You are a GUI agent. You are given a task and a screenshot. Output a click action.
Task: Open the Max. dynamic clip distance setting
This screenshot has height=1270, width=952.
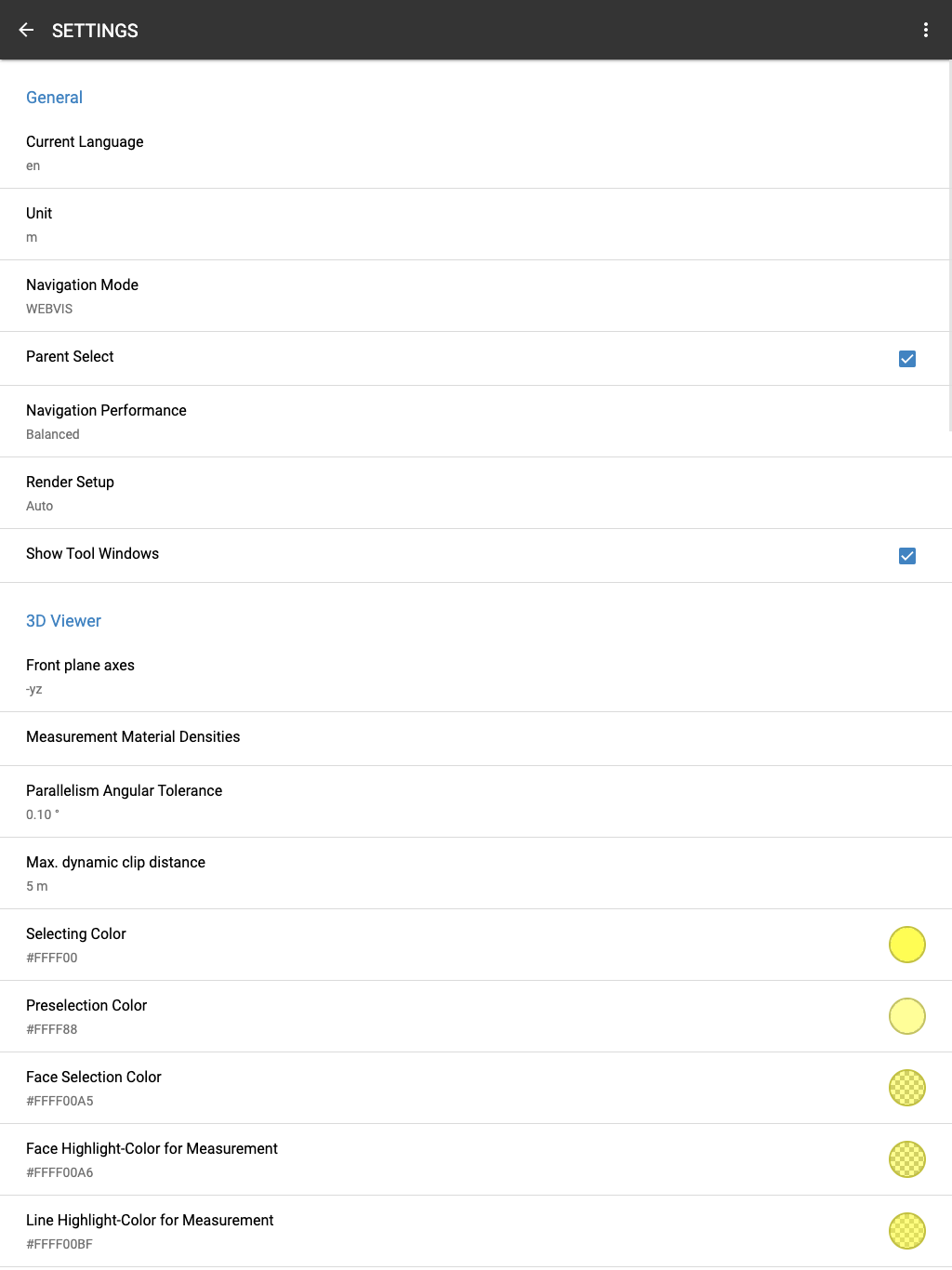click(115, 873)
